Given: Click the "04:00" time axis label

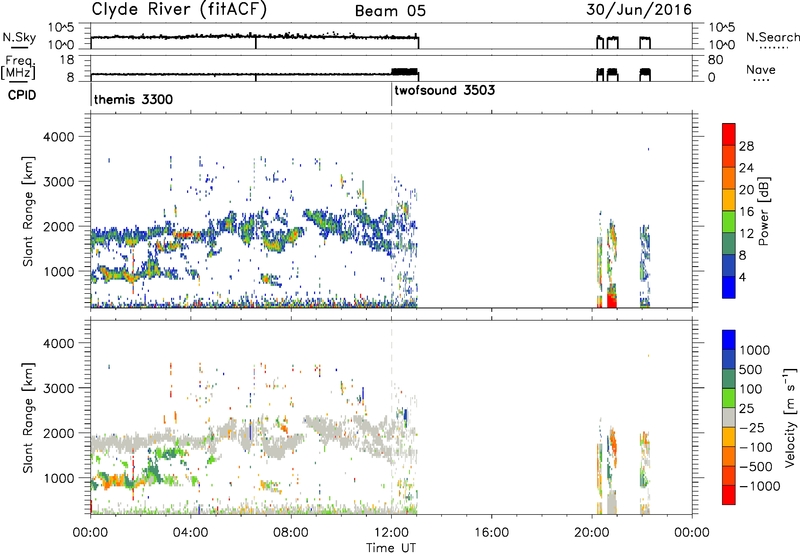Looking at the screenshot, I should click(x=190, y=533).
